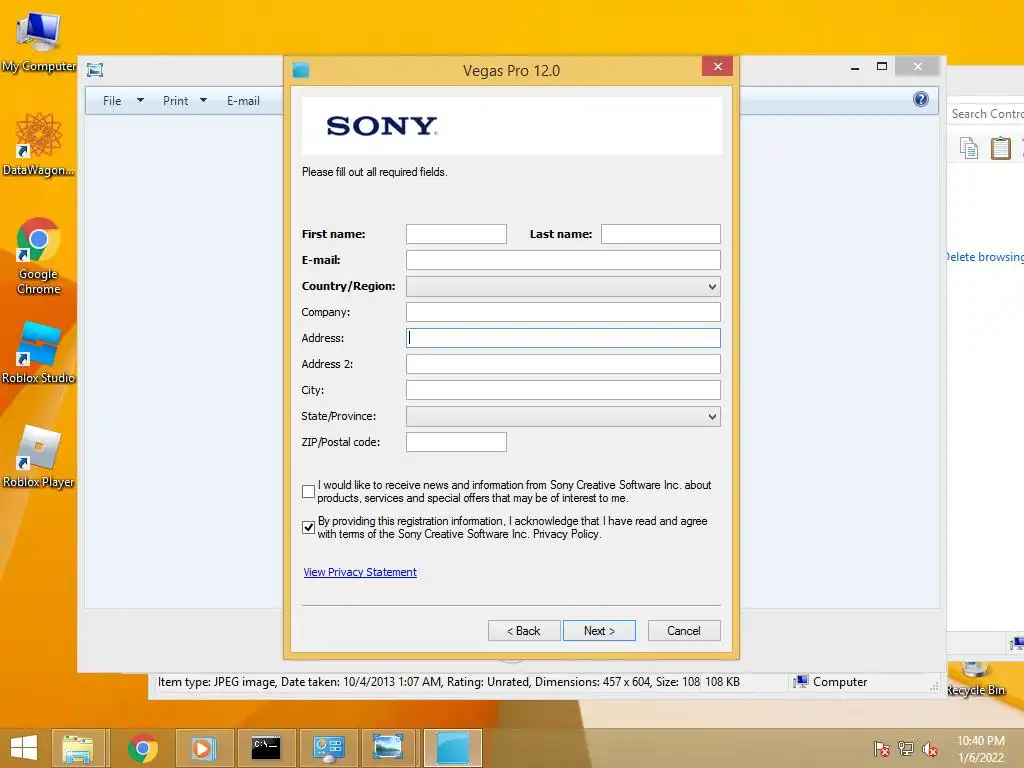Click the Address 2 input field
Image resolution: width=1024 pixels, height=768 pixels.
(x=563, y=364)
